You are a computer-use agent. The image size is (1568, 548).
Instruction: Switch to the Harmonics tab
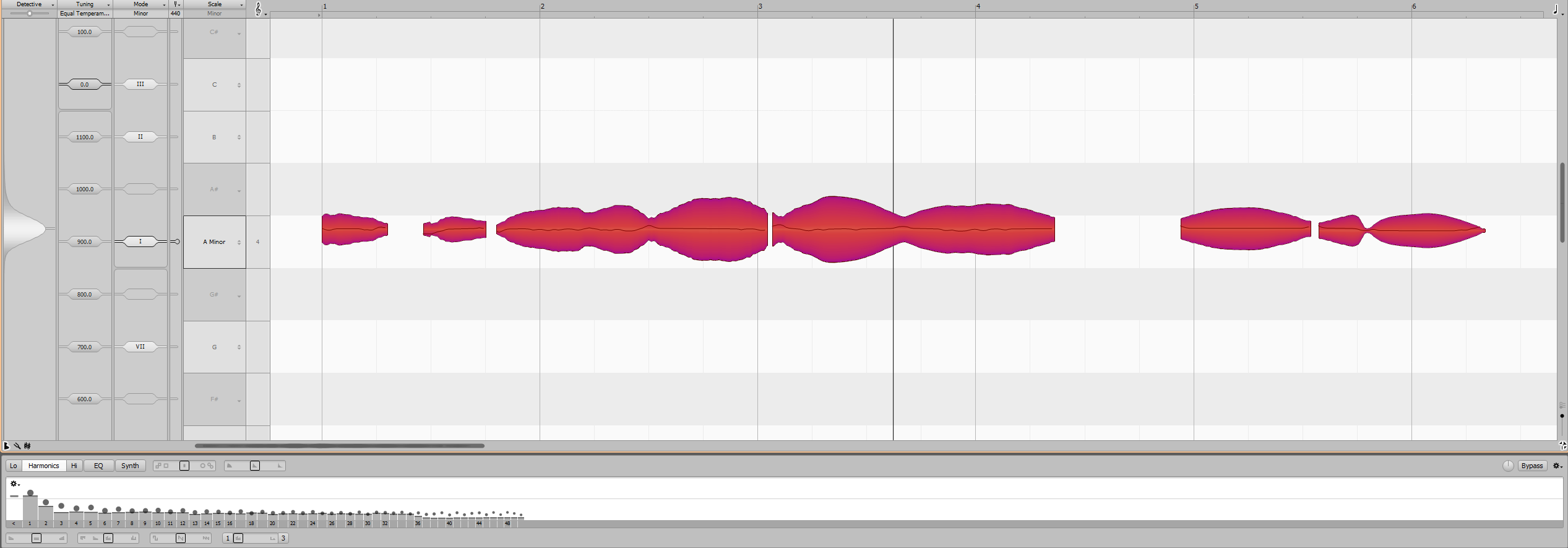[44, 466]
